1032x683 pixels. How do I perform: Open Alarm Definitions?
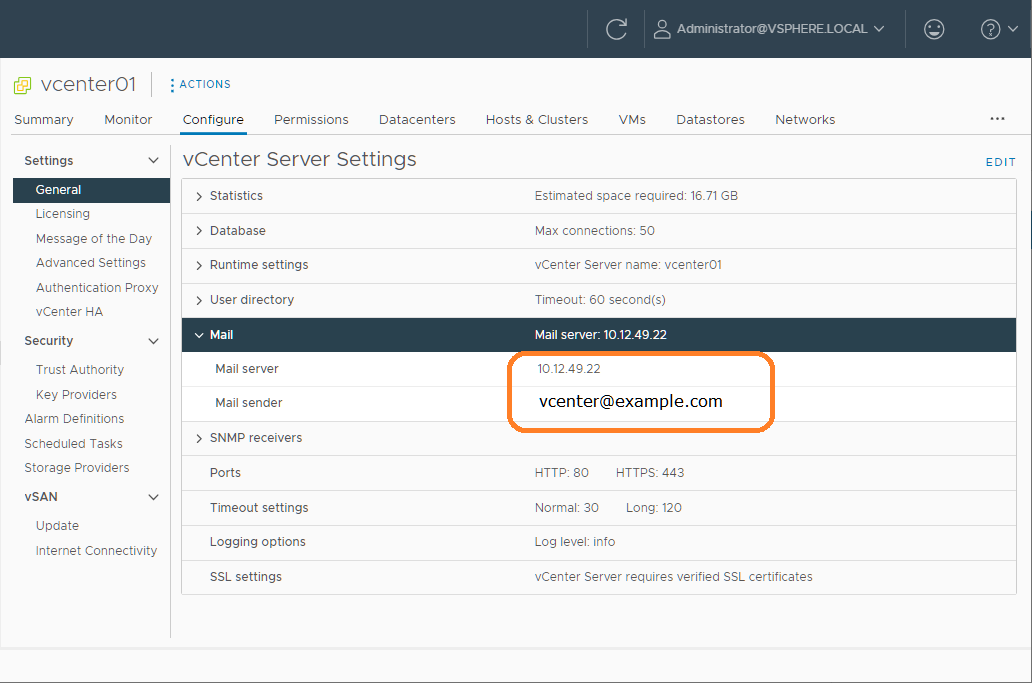click(74, 419)
